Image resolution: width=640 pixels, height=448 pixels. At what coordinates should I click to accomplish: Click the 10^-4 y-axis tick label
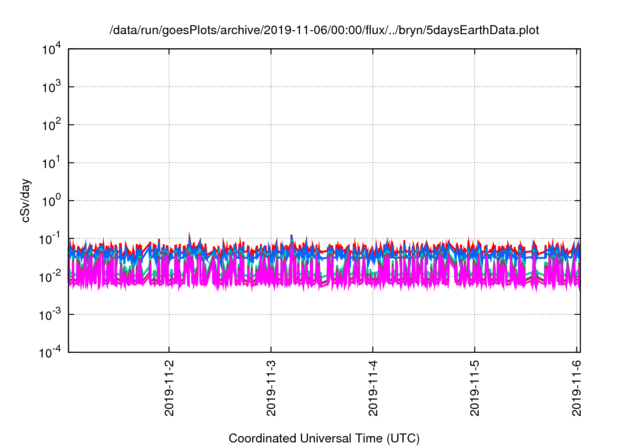[50, 352]
